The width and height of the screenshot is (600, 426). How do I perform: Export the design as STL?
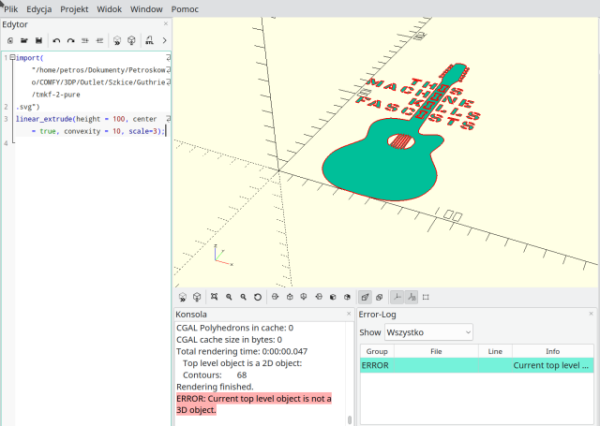[x=149, y=40]
